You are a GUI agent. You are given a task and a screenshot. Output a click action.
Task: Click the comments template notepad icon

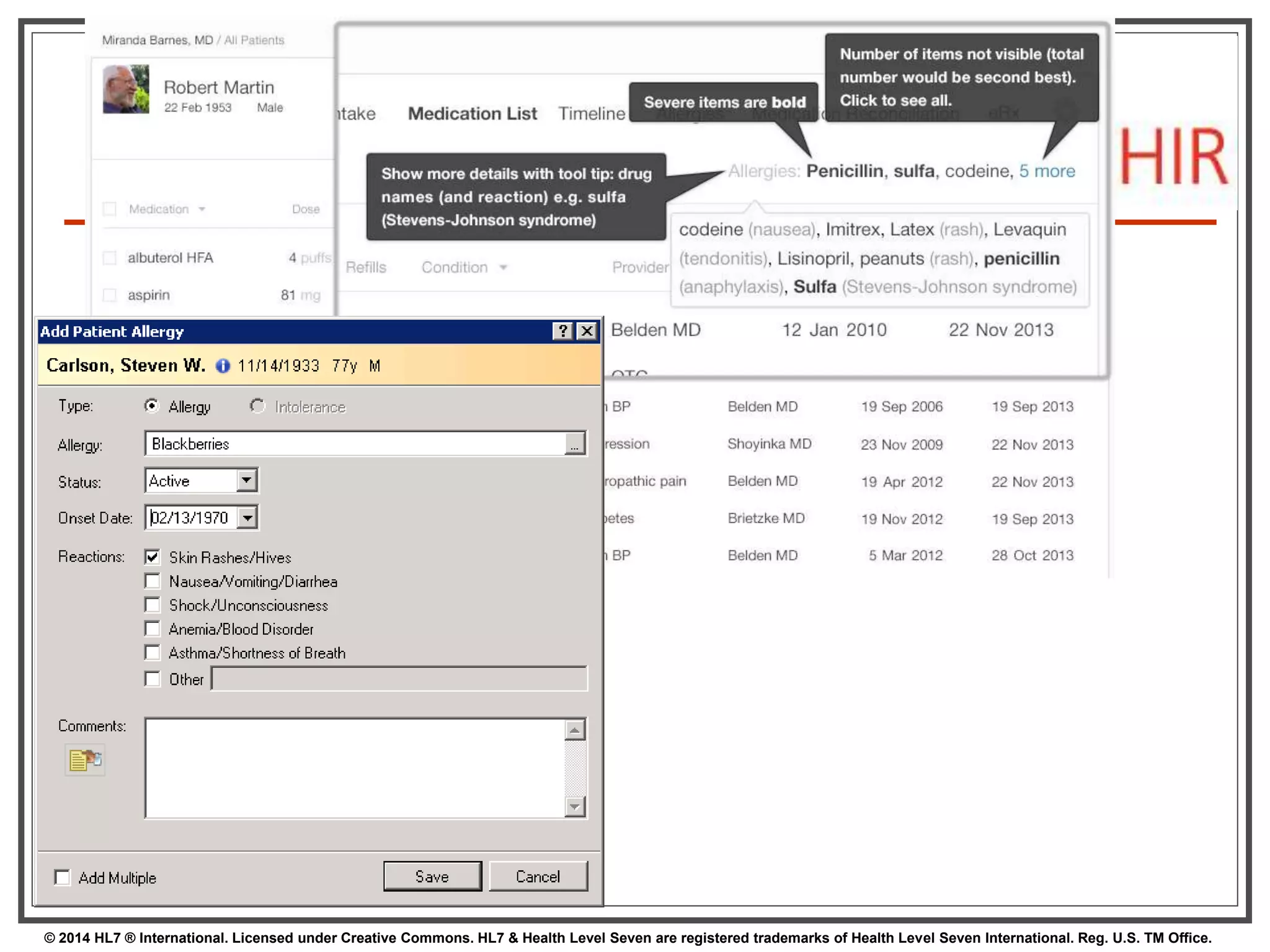[x=85, y=760]
